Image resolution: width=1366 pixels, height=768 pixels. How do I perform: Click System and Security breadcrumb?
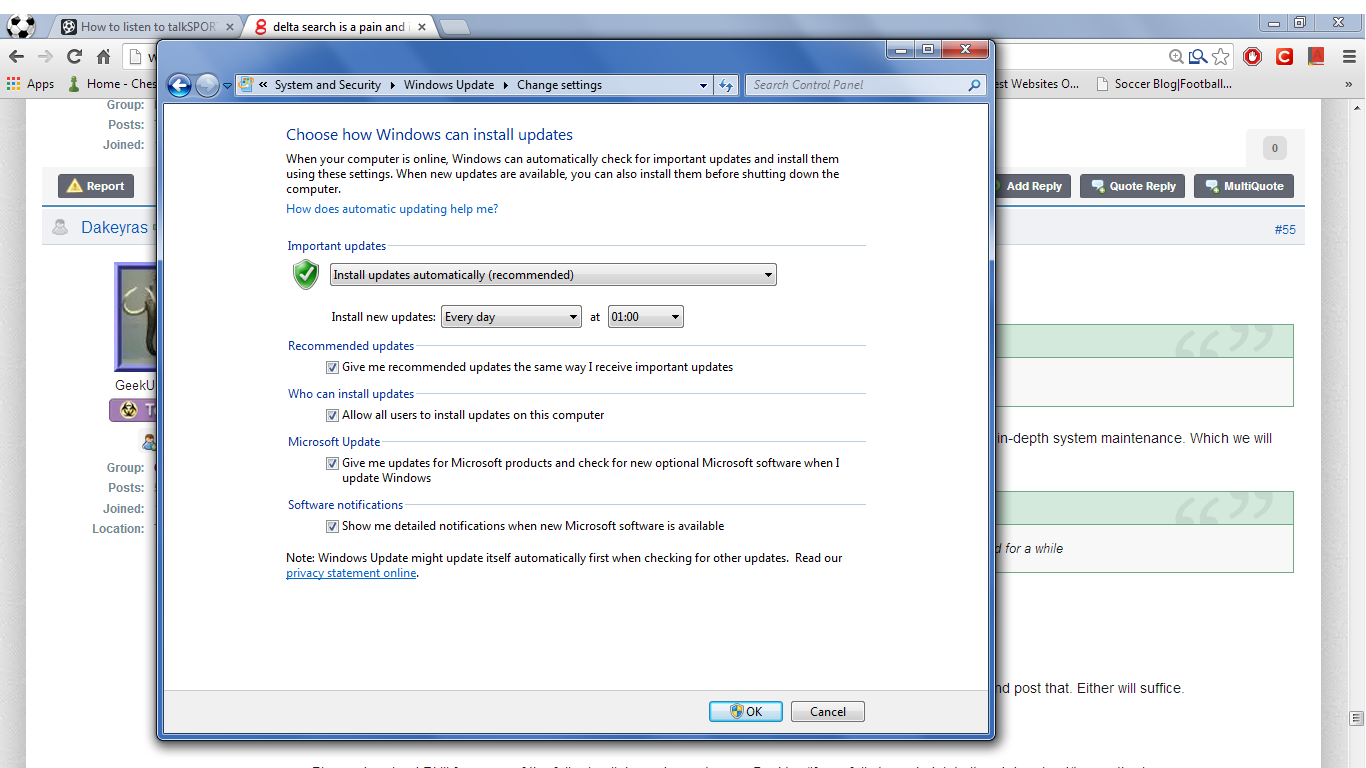coord(327,85)
